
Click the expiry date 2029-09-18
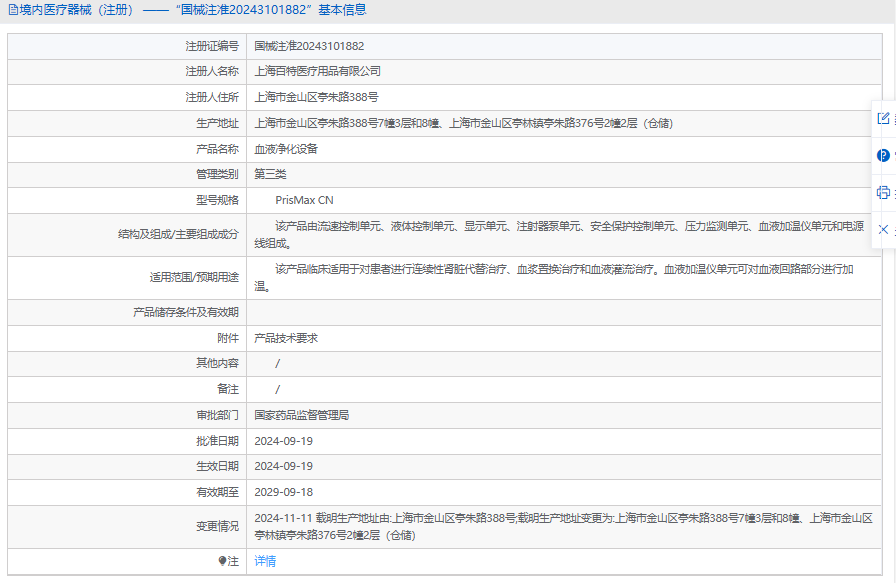(283, 492)
